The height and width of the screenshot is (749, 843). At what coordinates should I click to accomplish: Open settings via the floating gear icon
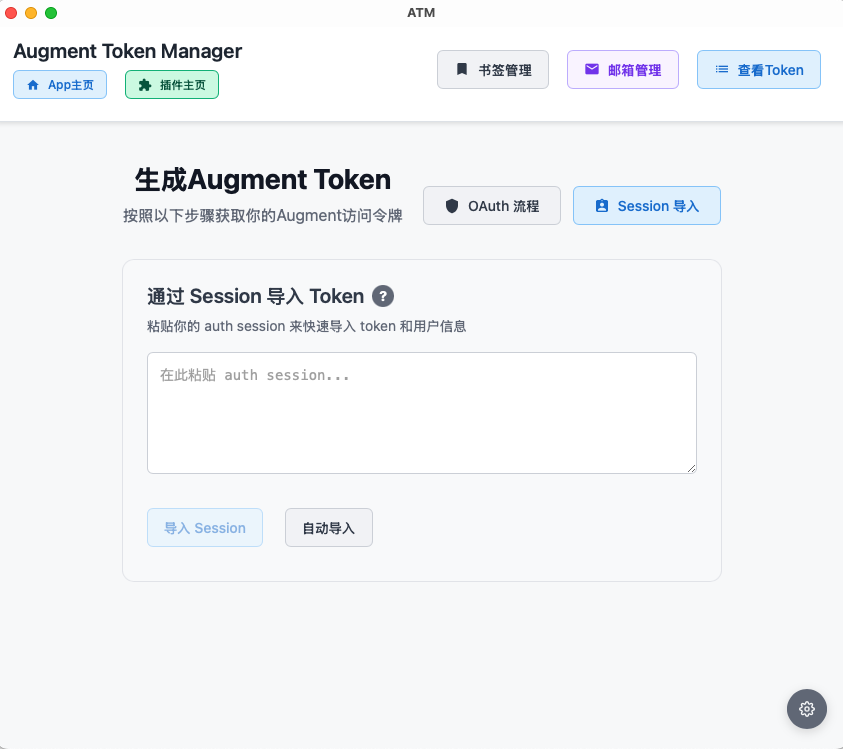tap(807, 709)
